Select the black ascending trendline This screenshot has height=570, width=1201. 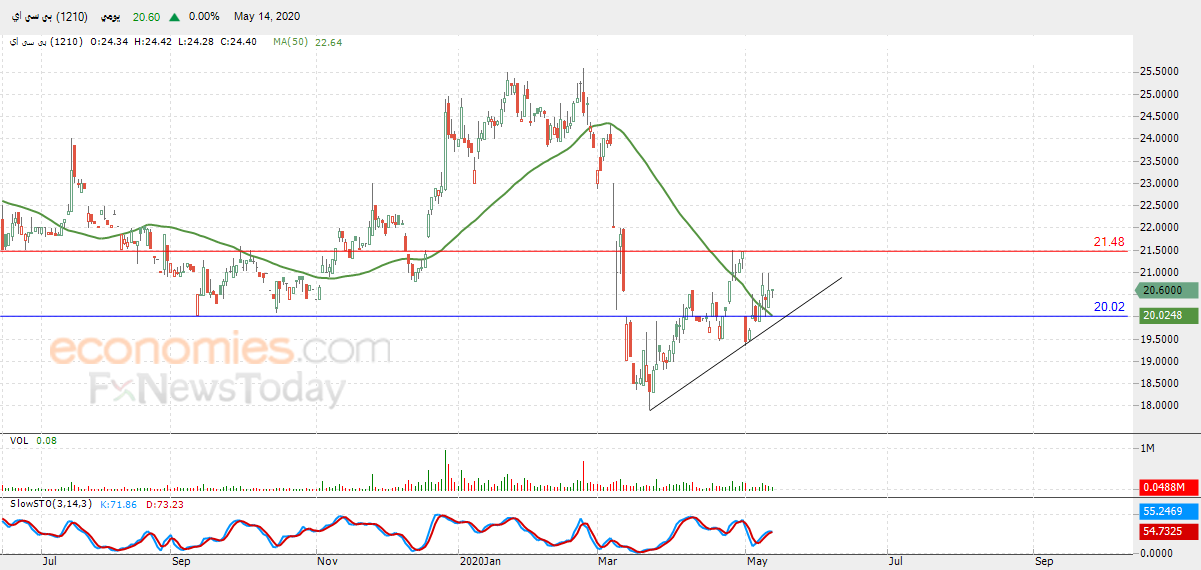(x=744, y=345)
